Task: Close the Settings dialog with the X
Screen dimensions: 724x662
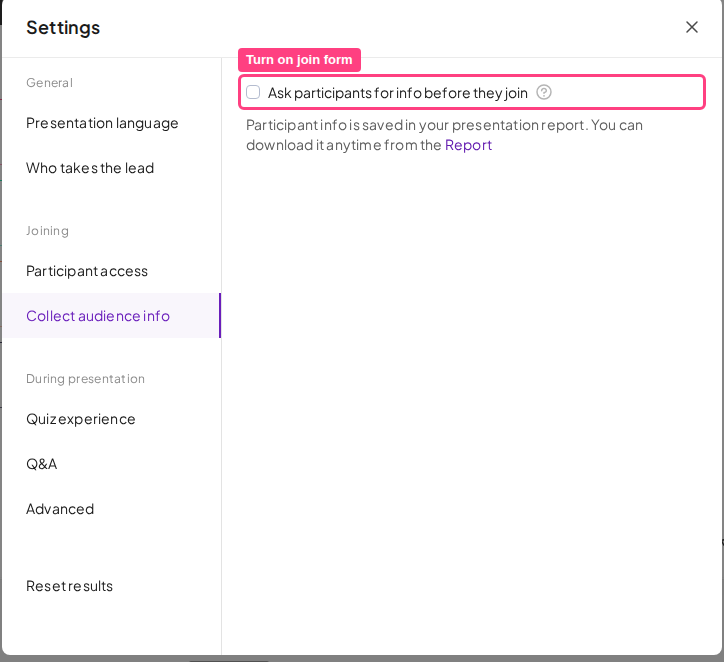Action: (691, 27)
